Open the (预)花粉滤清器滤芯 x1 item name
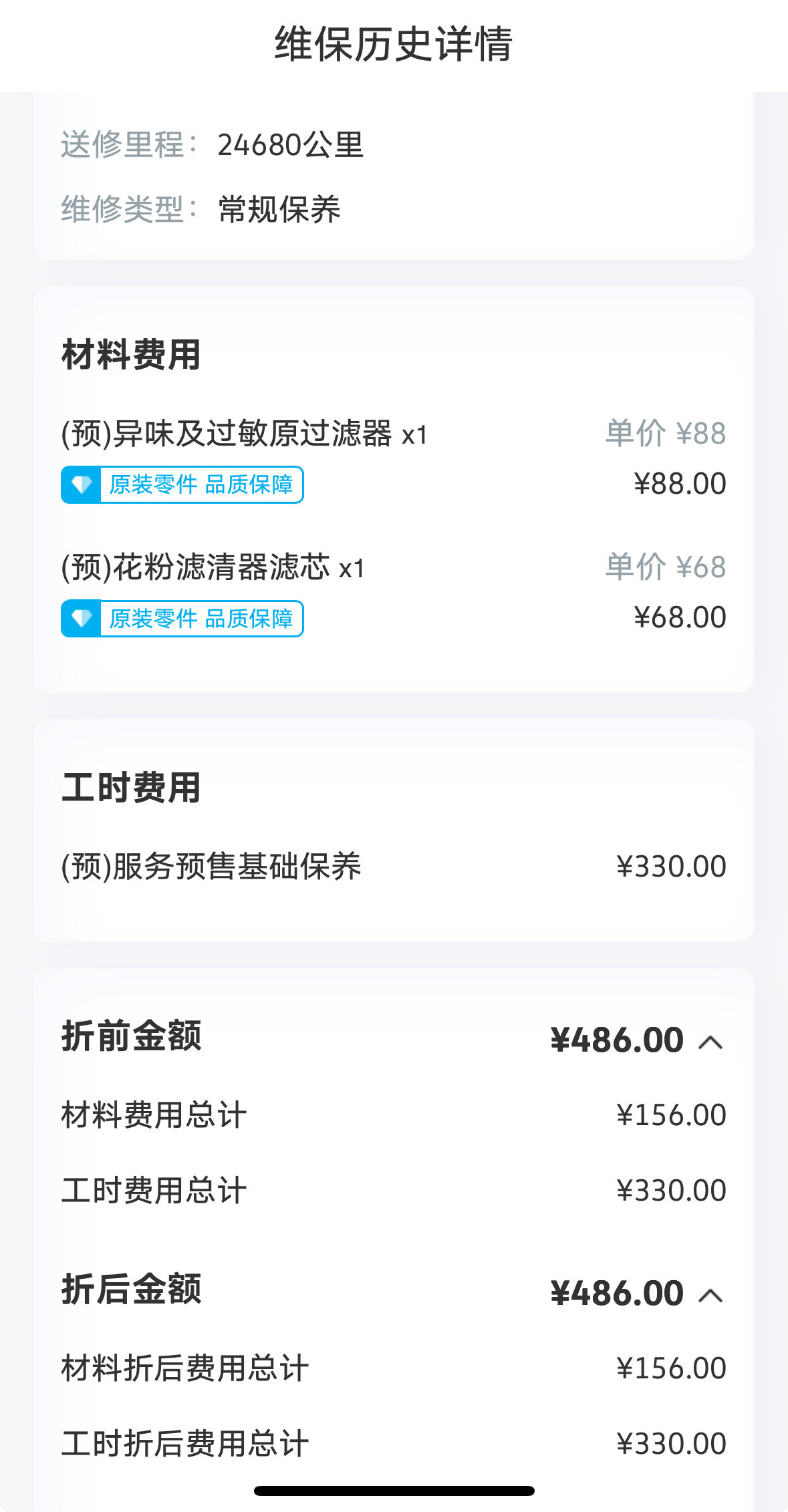This screenshot has width=788, height=1512. tap(213, 568)
